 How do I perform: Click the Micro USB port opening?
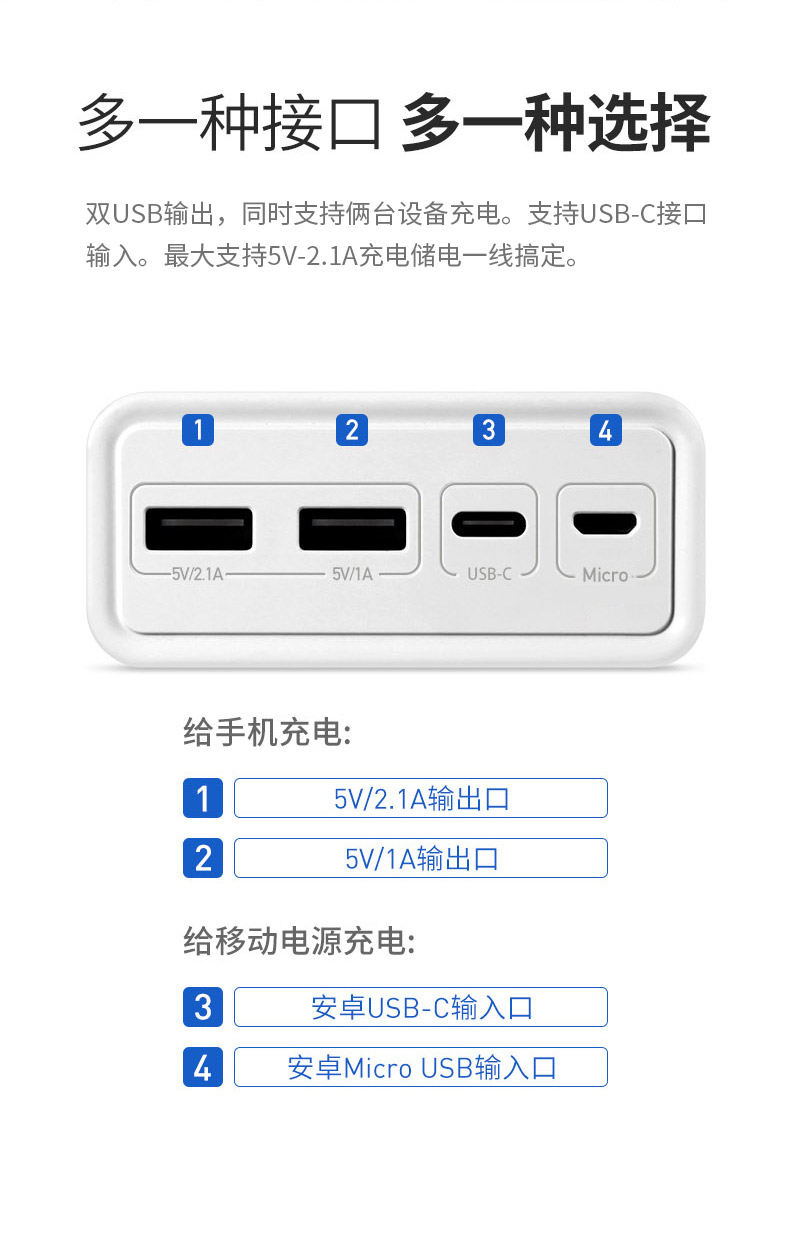tap(605, 524)
